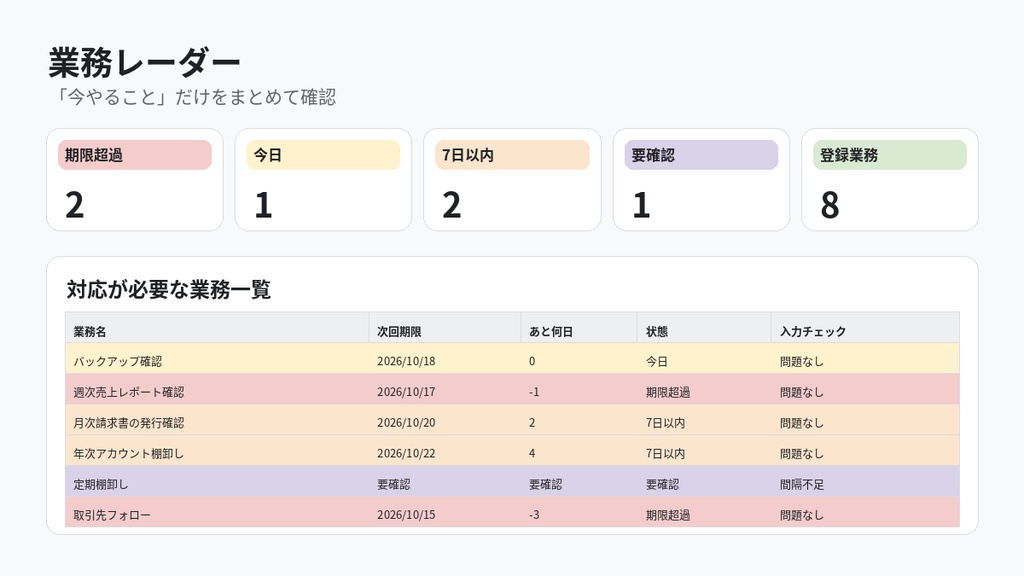The height and width of the screenshot is (576, 1024).
Task: Click the 業務レーダー page title
Action: tap(144, 62)
